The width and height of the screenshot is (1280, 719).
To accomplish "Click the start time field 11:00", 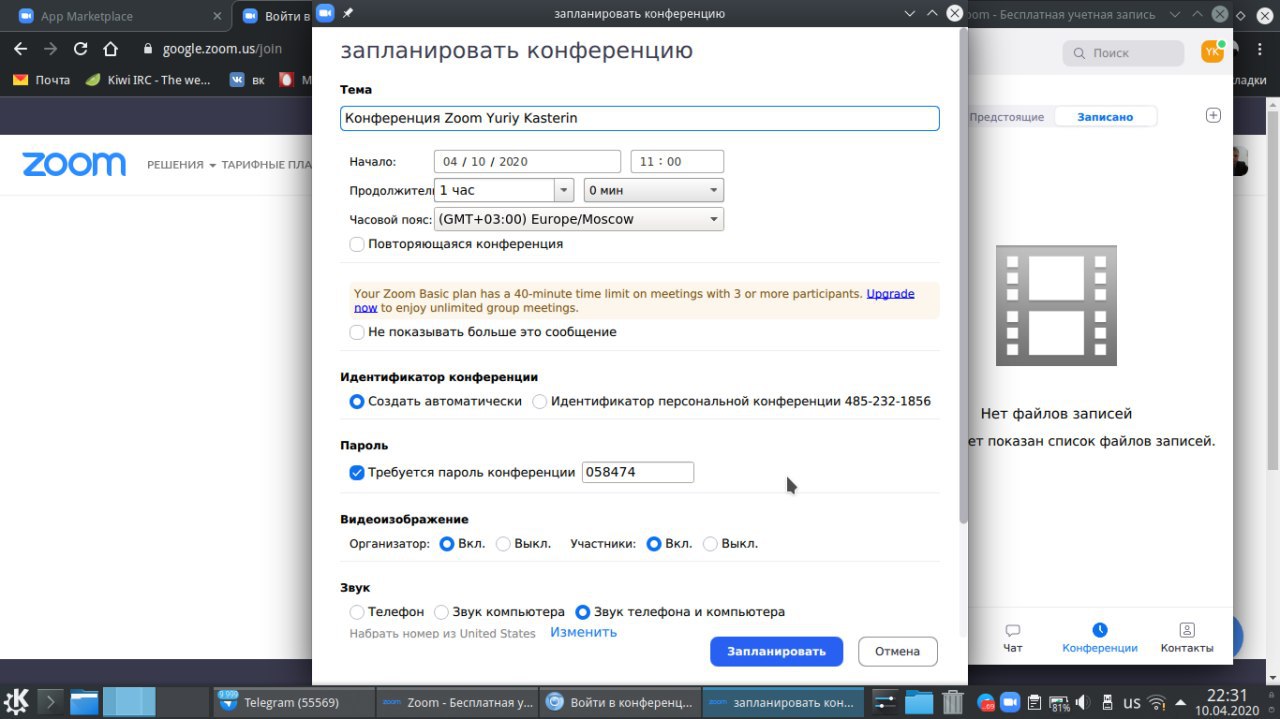I will (x=677, y=162).
